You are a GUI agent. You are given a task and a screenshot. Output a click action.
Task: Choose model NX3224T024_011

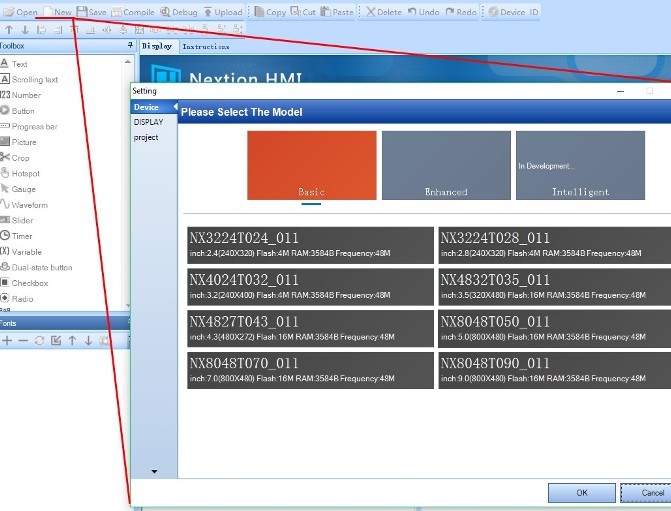tap(310, 245)
